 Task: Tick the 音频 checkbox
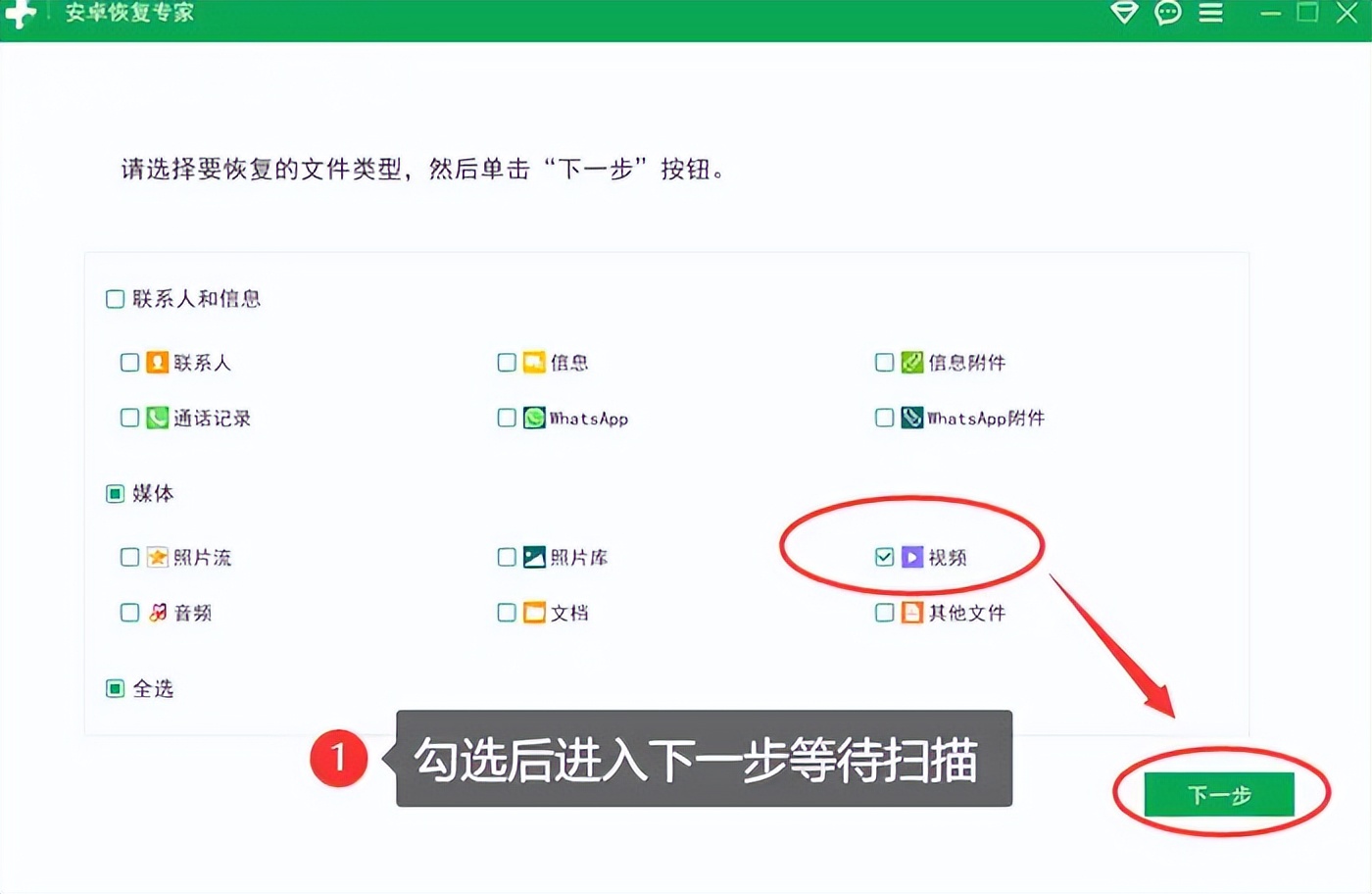(x=129, y=613)
